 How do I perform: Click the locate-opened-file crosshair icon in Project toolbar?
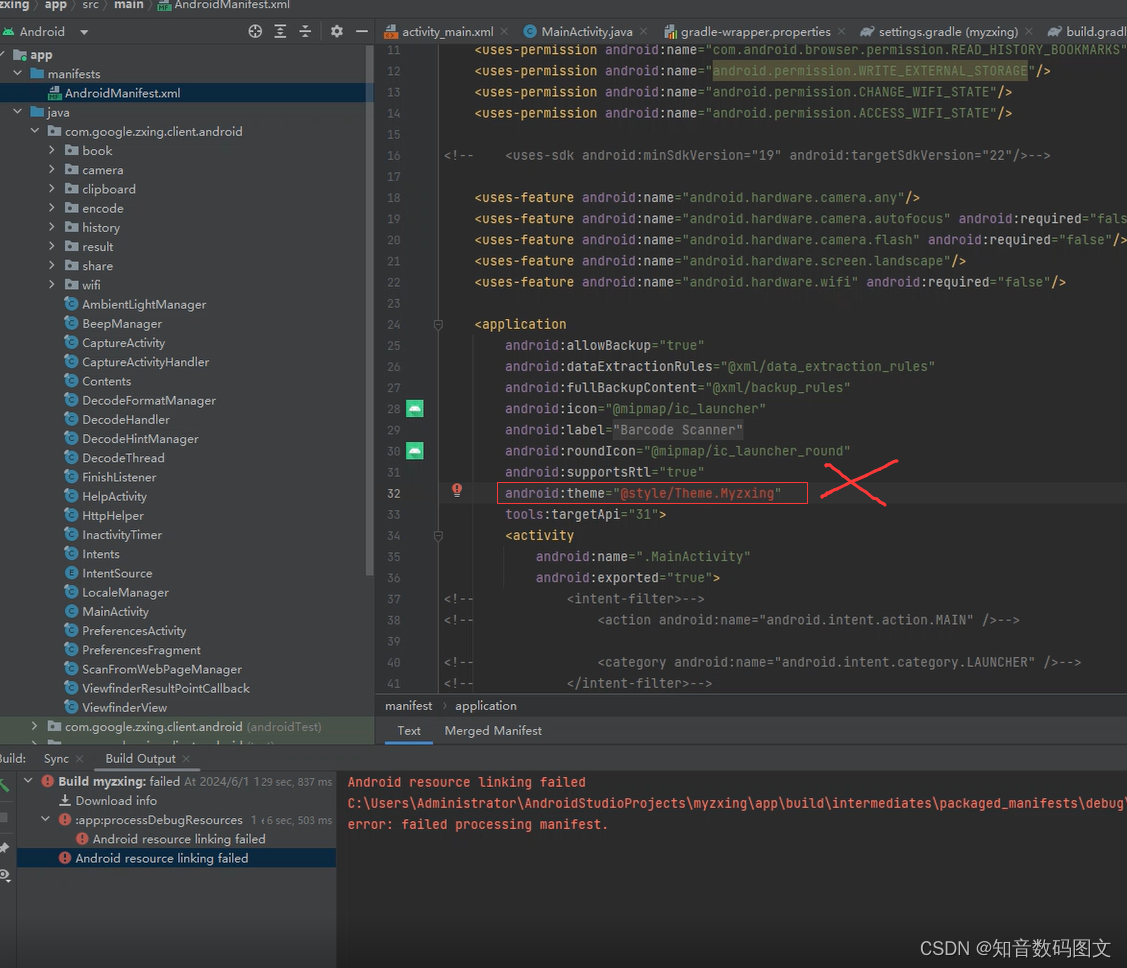pyautogui.click(x=254, y=31)
